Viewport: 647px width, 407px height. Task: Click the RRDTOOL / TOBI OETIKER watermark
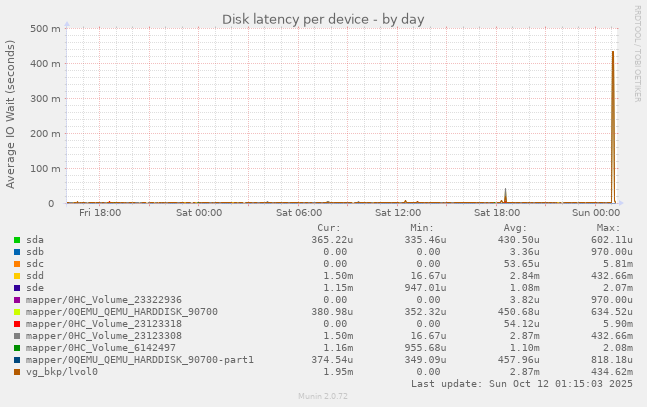637,53
